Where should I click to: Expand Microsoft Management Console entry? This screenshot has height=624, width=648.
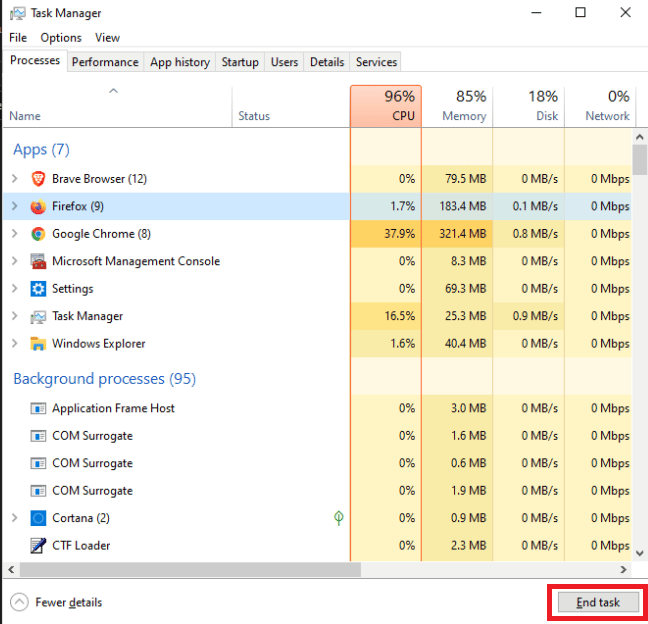tap(14, 261)
